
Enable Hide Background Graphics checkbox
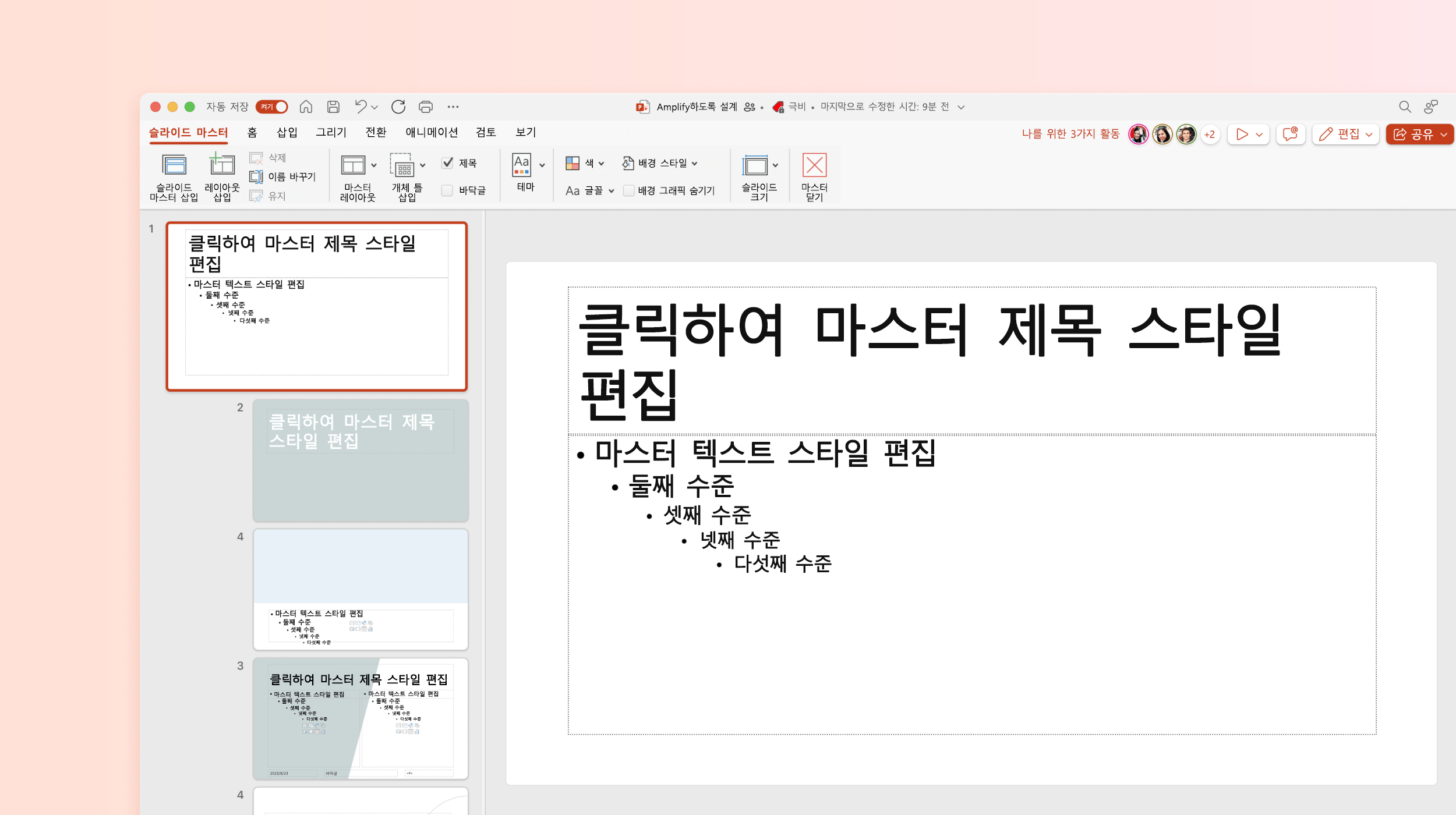click(x=628, y=190)
